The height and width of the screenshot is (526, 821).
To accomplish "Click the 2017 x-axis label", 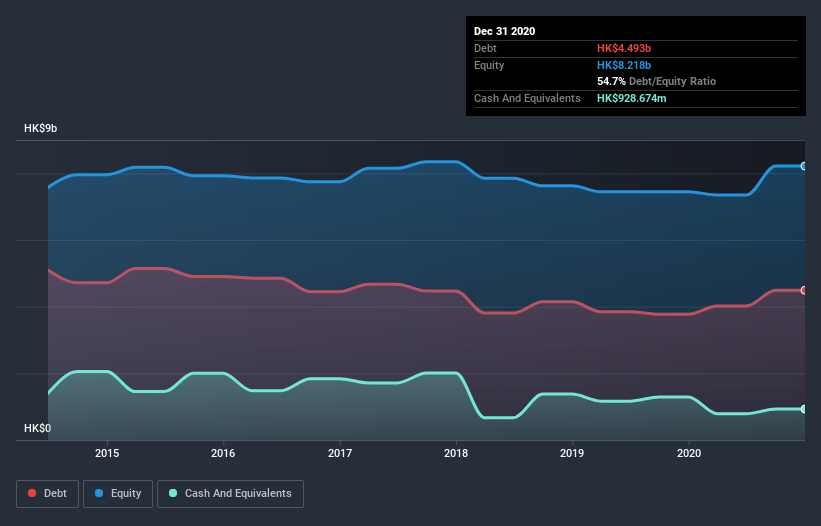I will coord(340,453).
